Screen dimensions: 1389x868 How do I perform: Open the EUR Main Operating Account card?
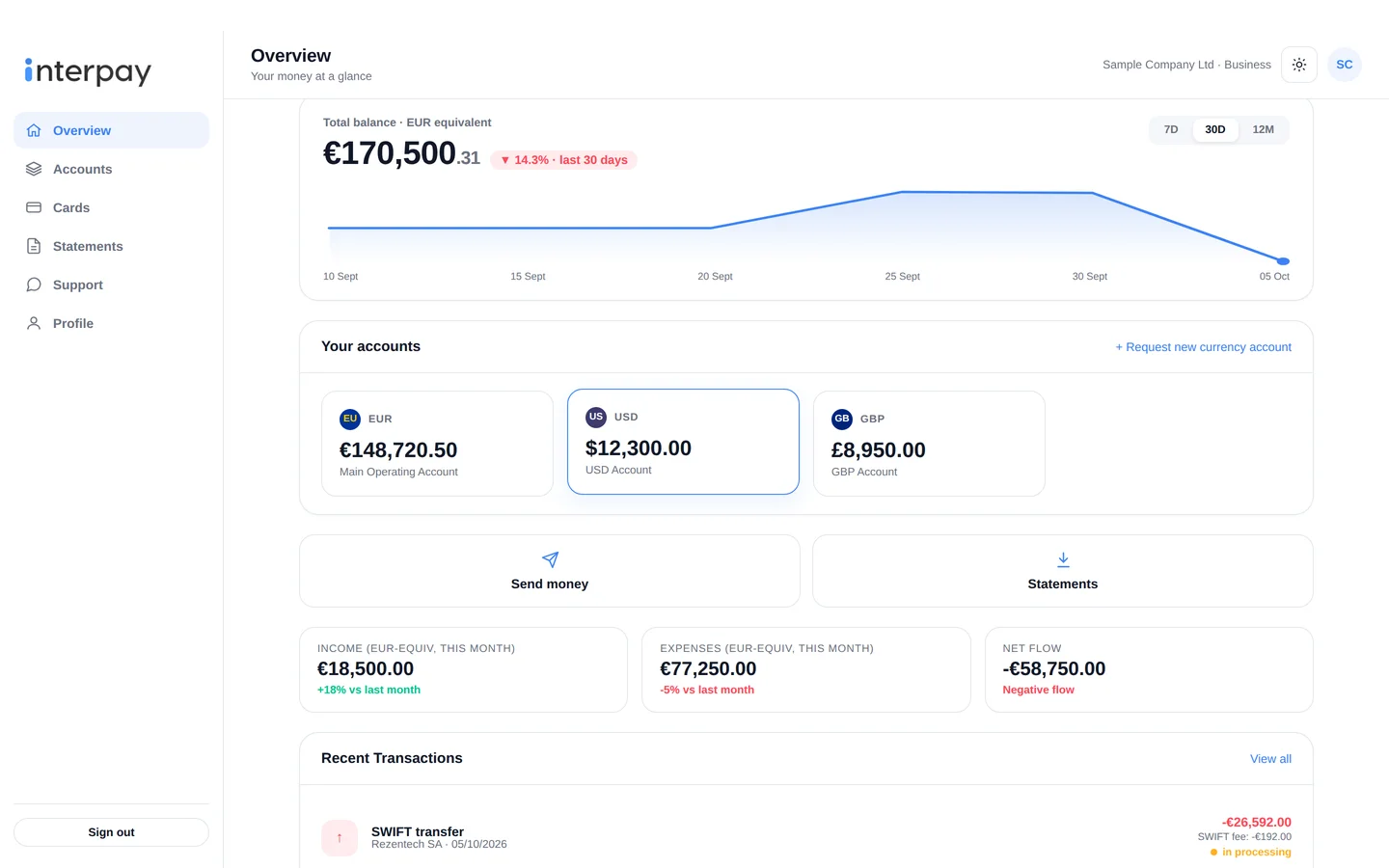pos(437,444)
